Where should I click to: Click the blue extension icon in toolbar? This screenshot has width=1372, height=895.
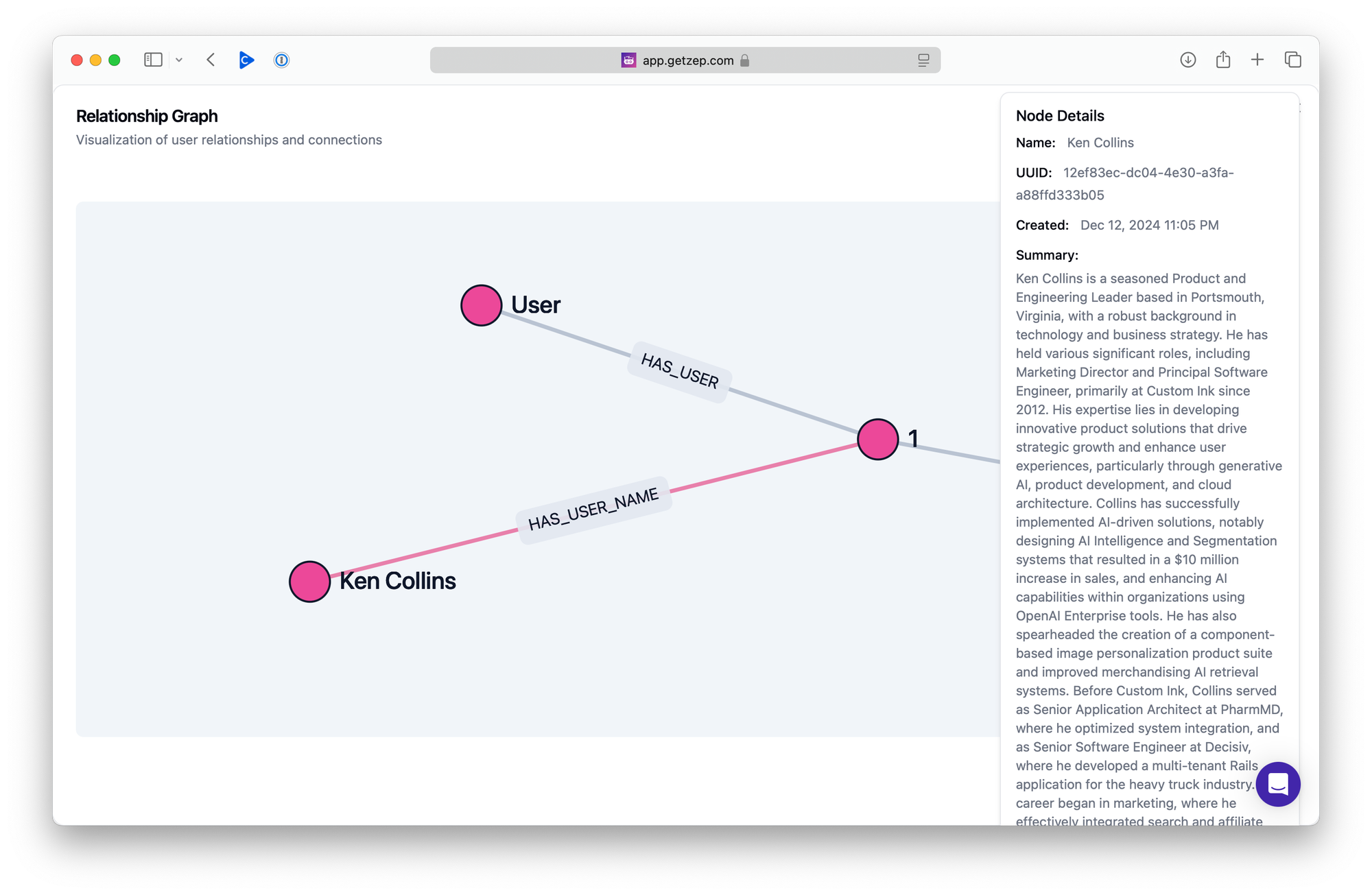click(246, 60)
